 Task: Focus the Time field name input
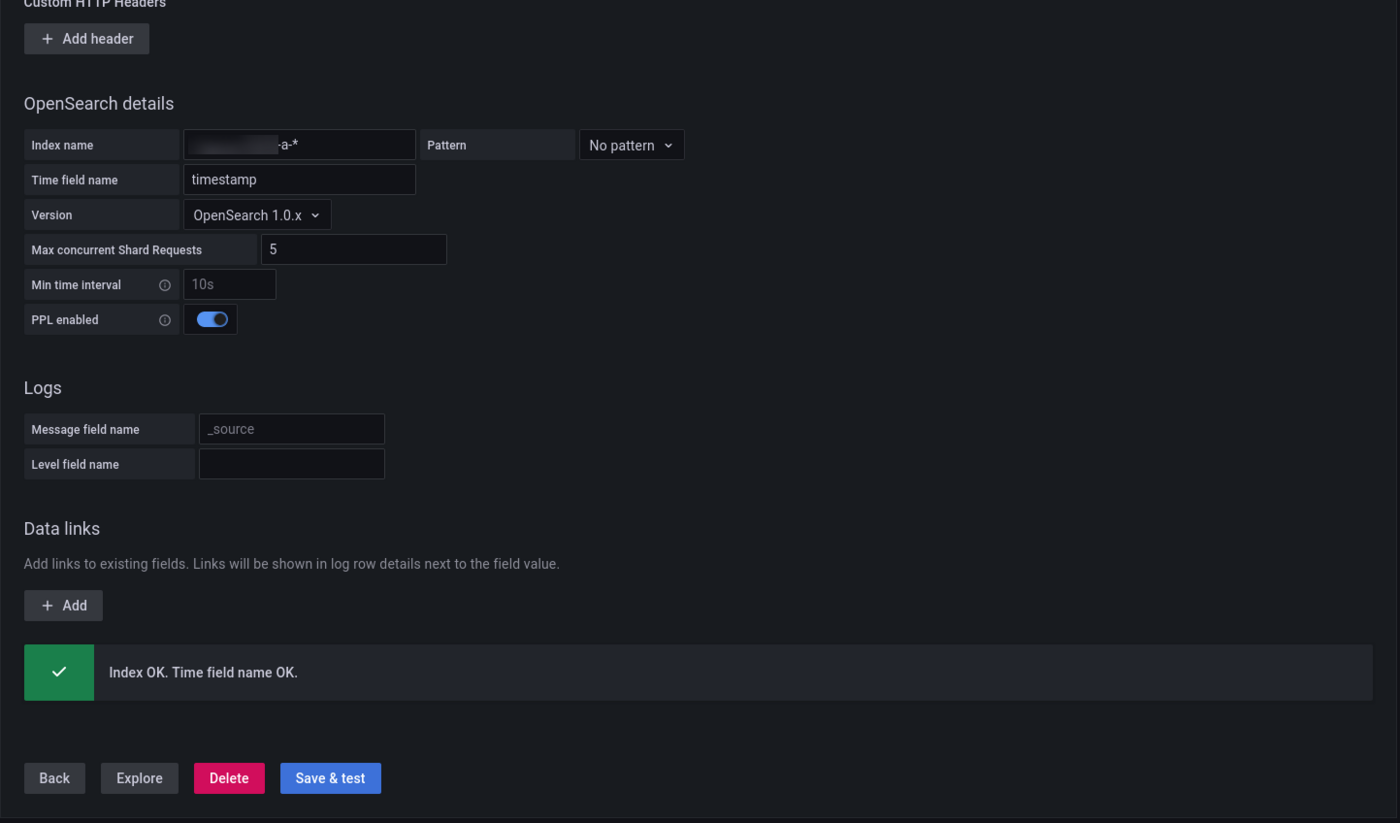point(299,180)
